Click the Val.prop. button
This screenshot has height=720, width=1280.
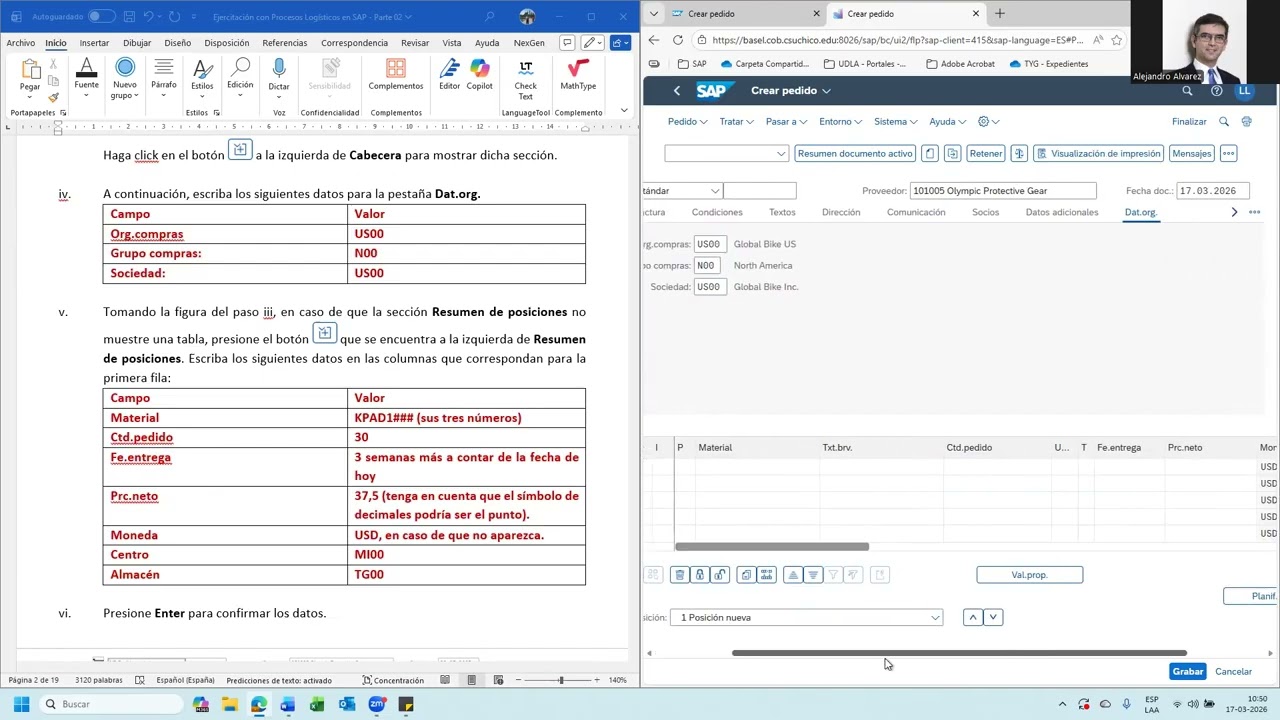click(x=1029, y=575)
